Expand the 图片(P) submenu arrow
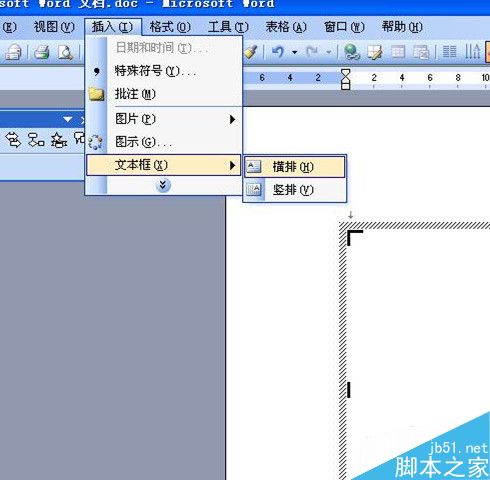This screenshot has height=480, width=490. [233, 119]
